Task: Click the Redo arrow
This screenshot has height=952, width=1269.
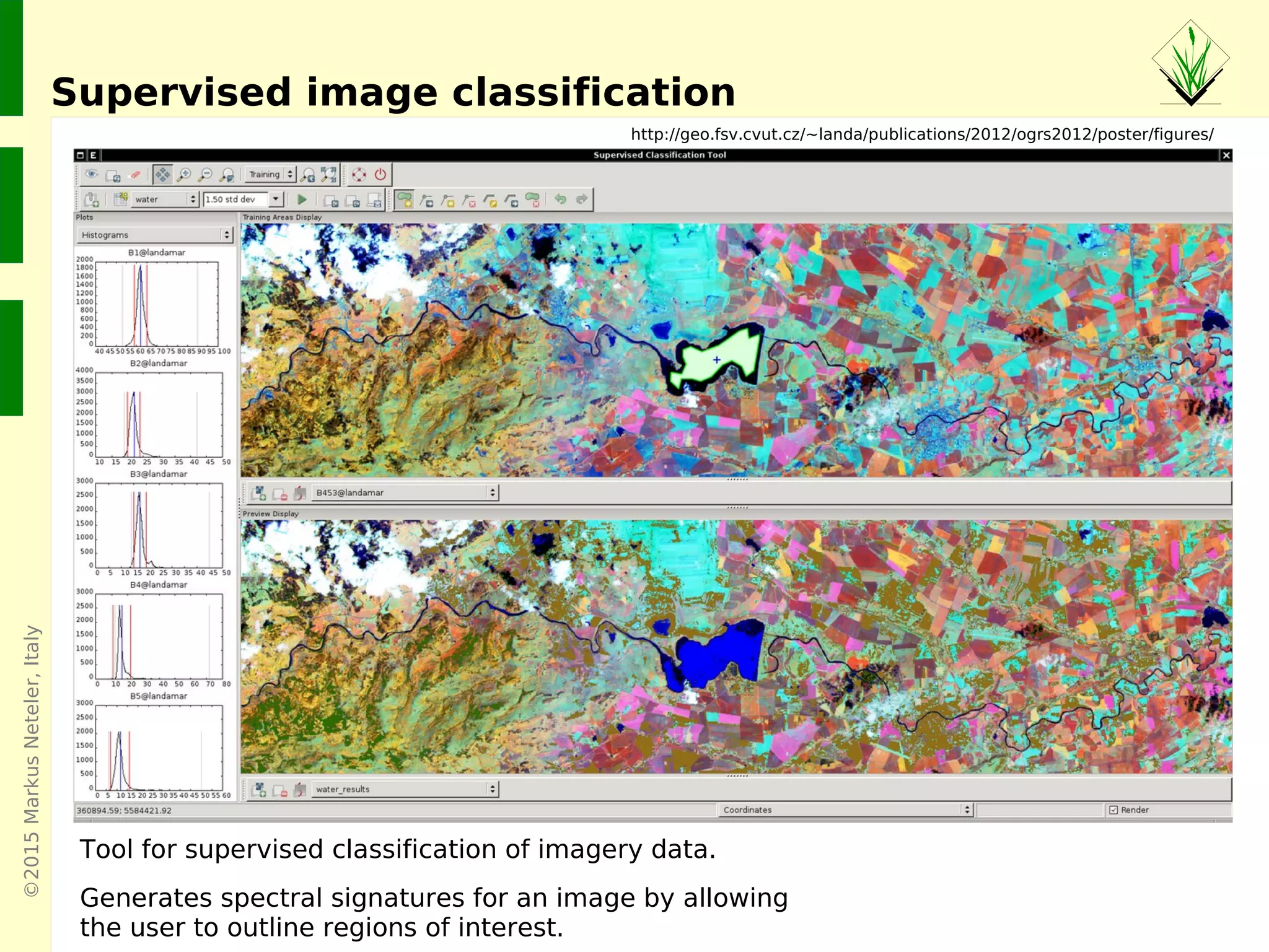Action: coord(581,199)
